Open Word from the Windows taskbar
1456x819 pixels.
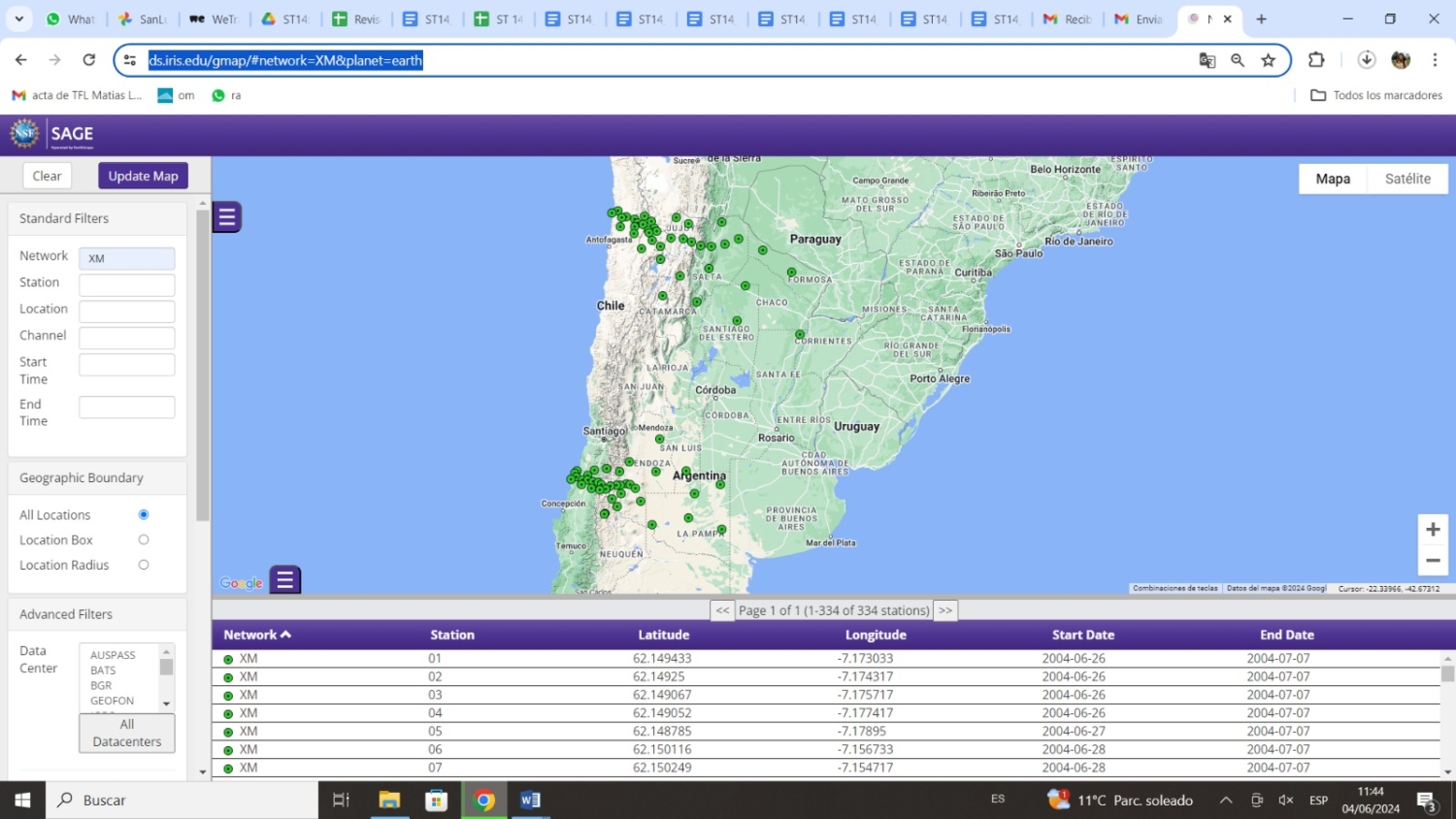click(530, 801)
